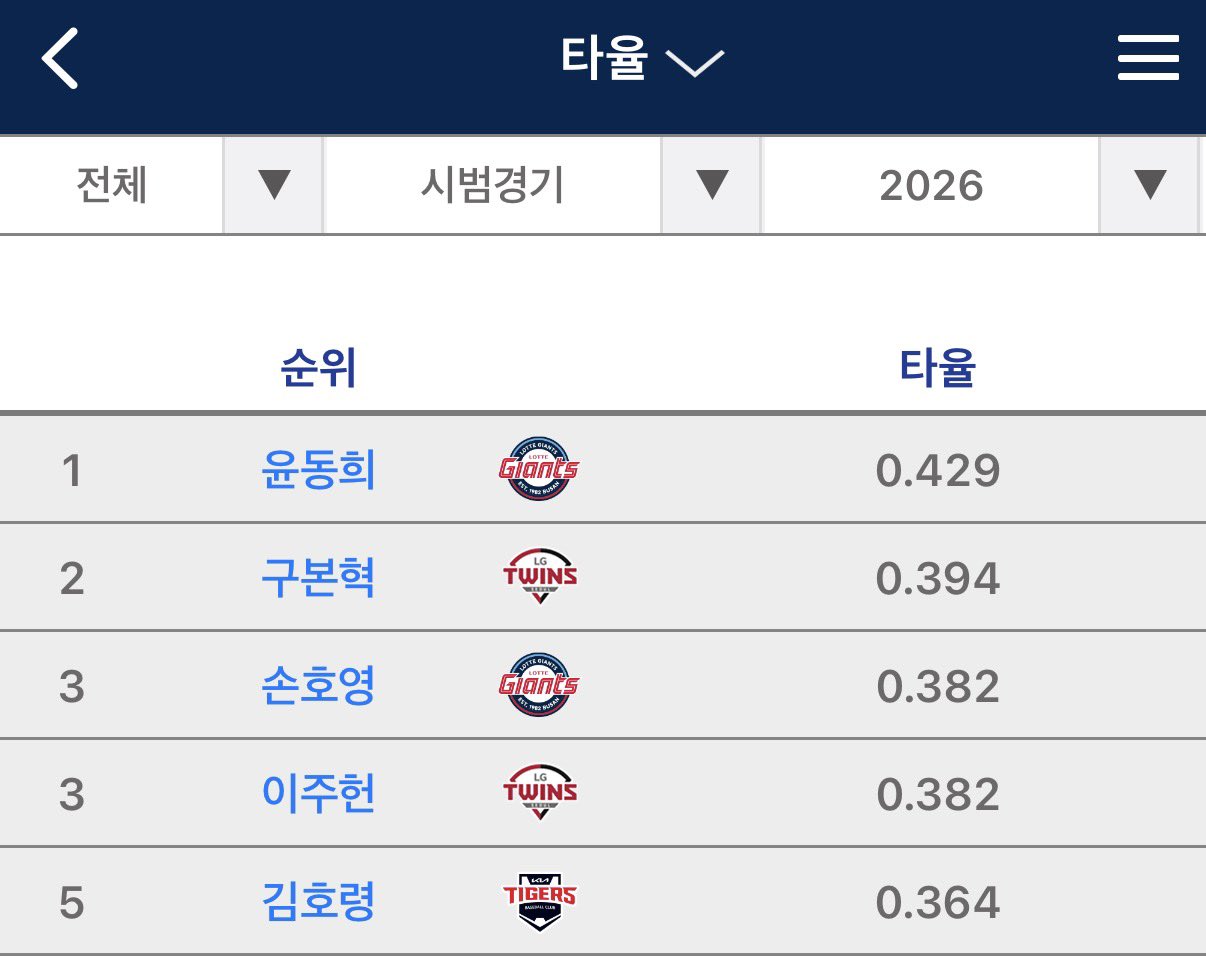The height and width of the screenshot is (959, 1206).
Task: Click the 타율 column header
Action: point(937,369)
